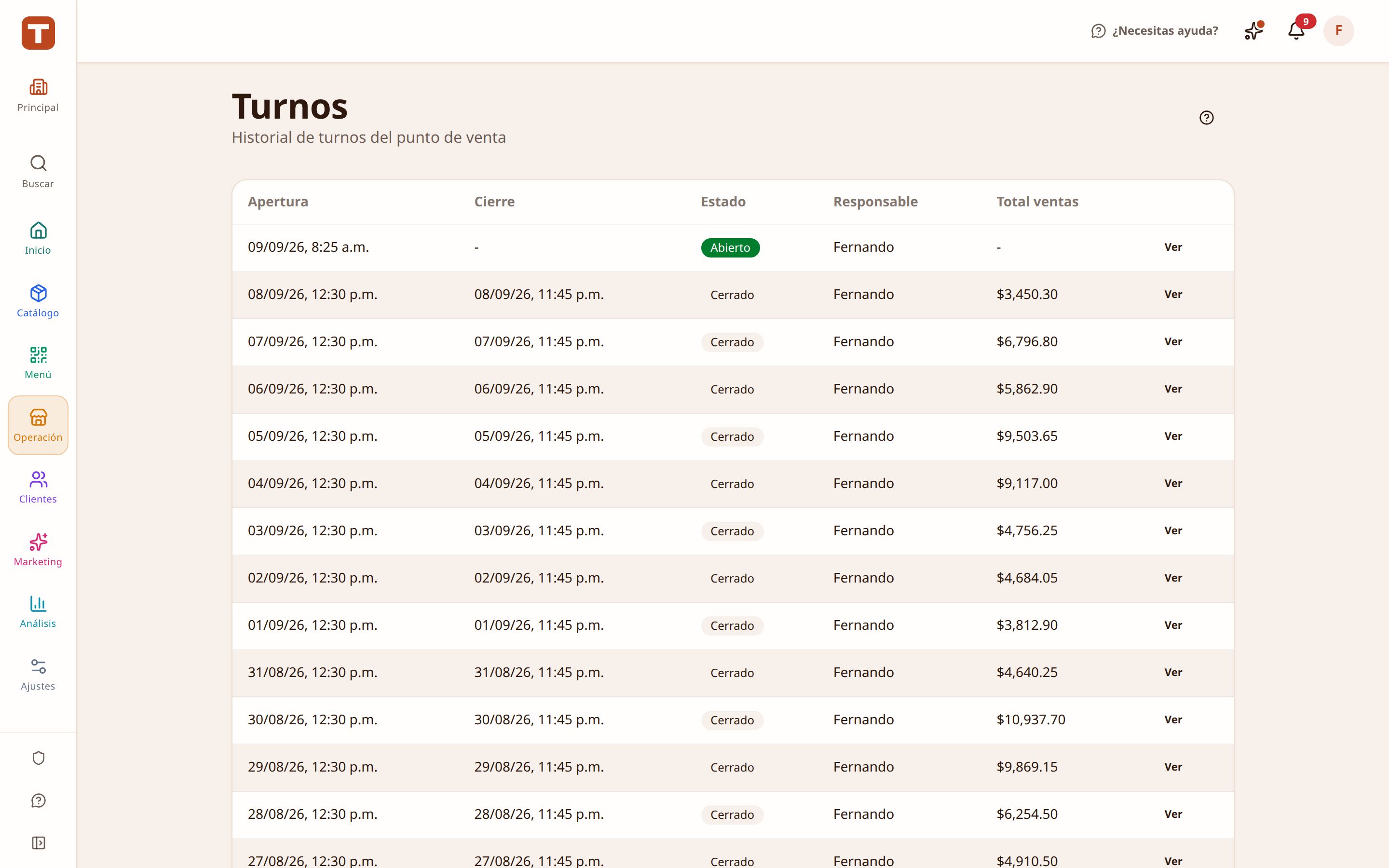The width and height of the screenshot is (1389, 868).
Task: Click Ver for the $9,503.65 shift
Action: (1173, 436)
